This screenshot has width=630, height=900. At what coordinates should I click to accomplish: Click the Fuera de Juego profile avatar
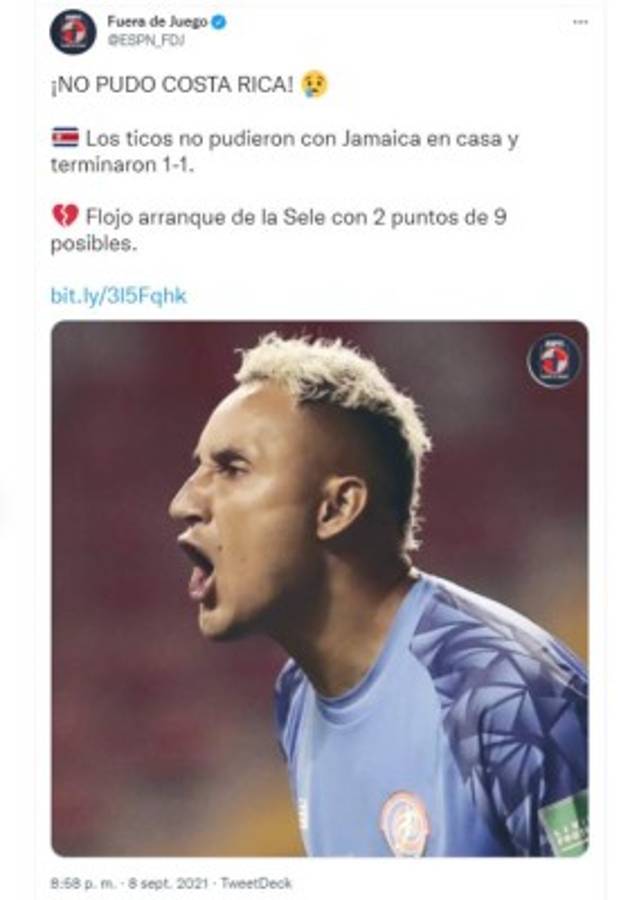point(73,32)
